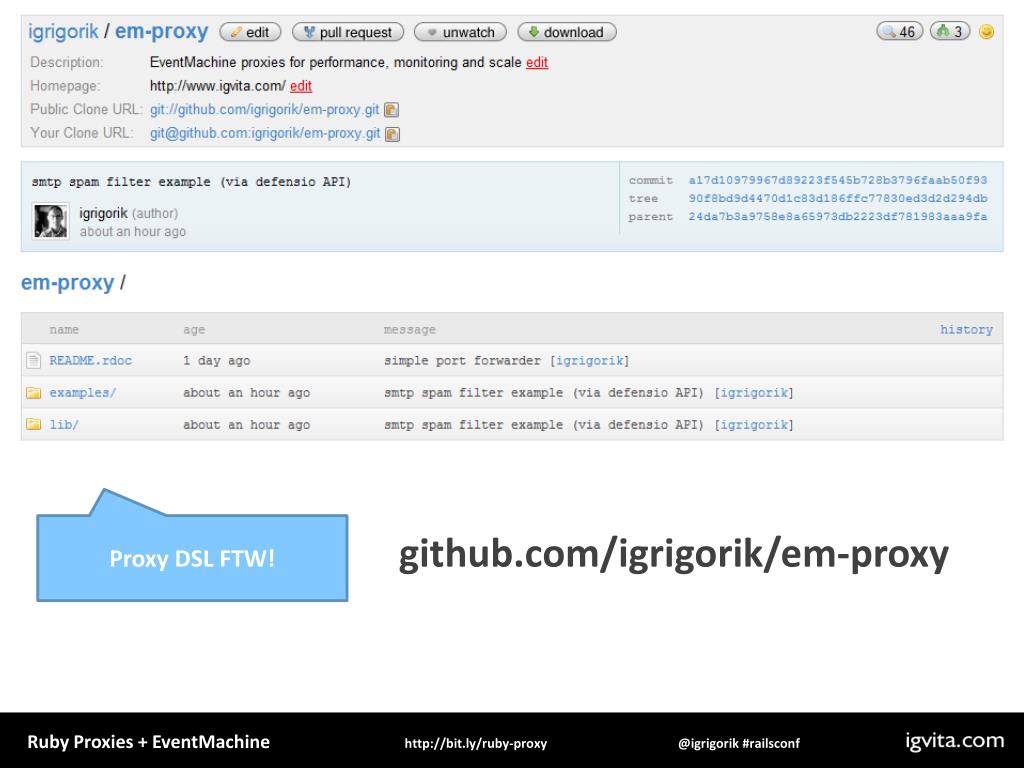Open the lib/ folder
The width and height of the screenshot is (1024, 768).
coord(64,424)
